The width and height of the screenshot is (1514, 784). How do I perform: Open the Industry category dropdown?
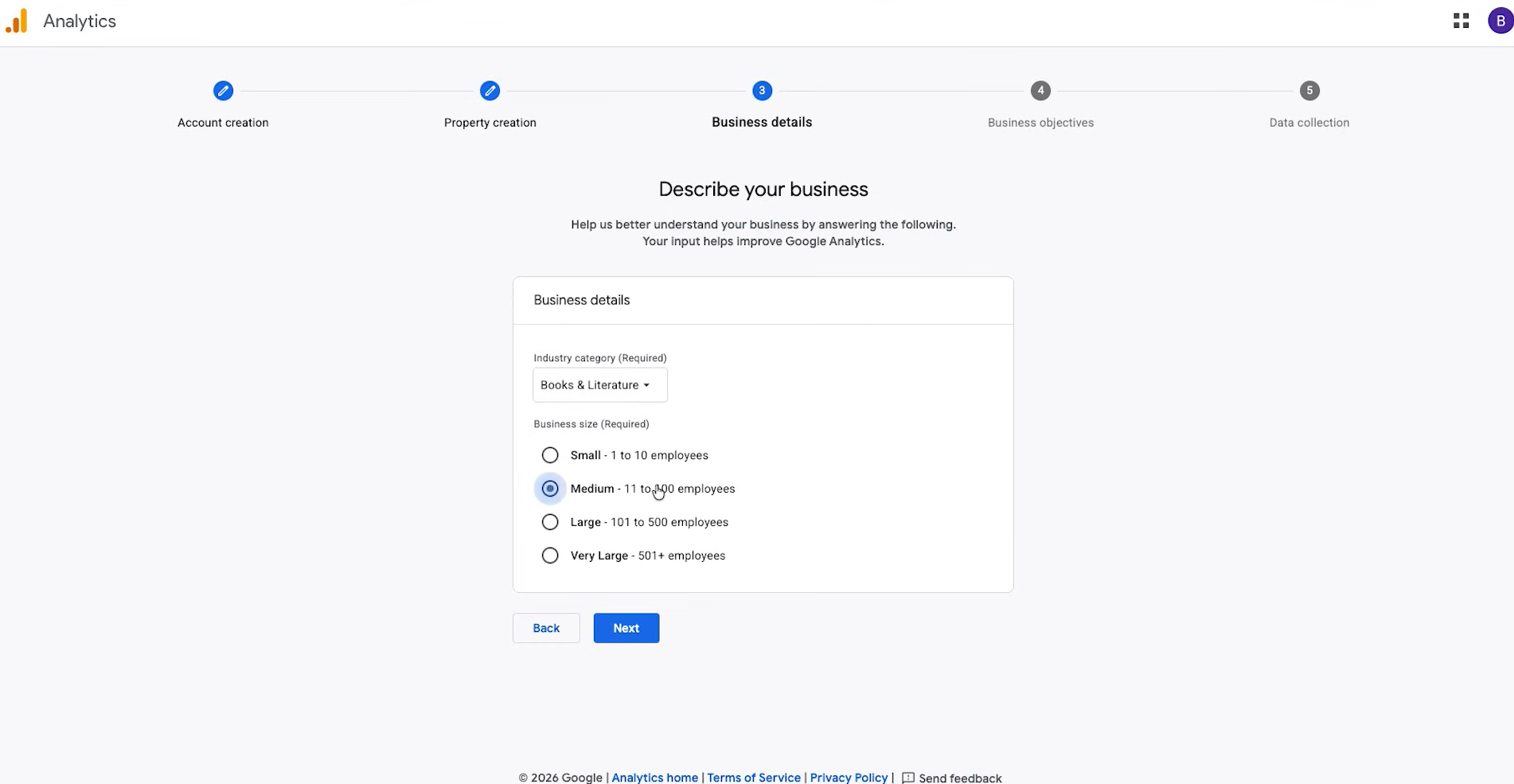600,385
